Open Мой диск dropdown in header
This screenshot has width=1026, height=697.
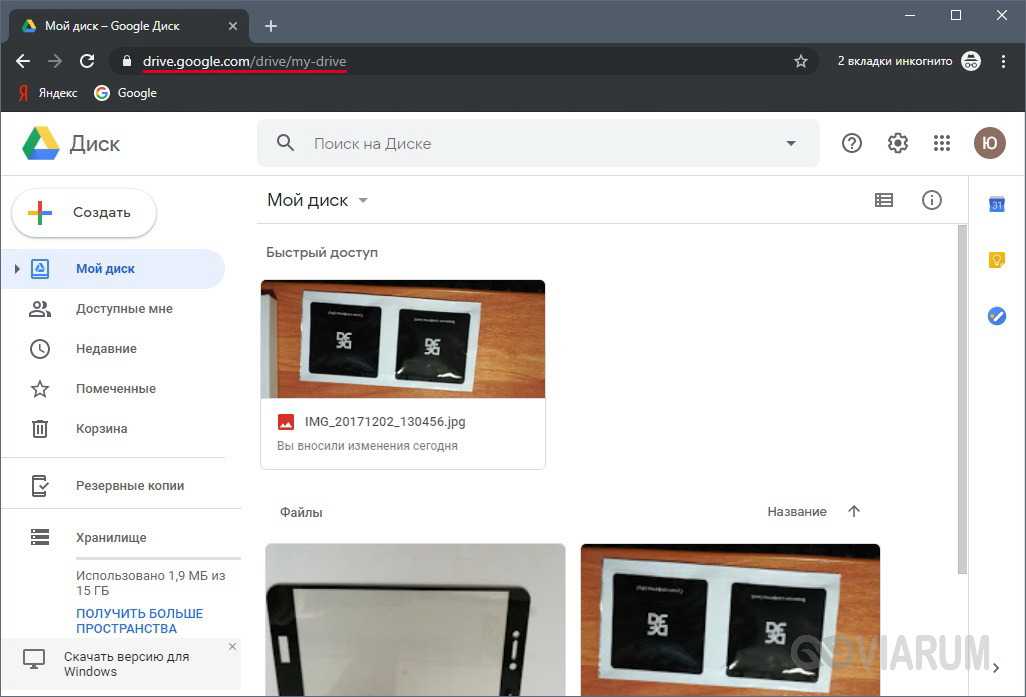(x=363, y=201)
